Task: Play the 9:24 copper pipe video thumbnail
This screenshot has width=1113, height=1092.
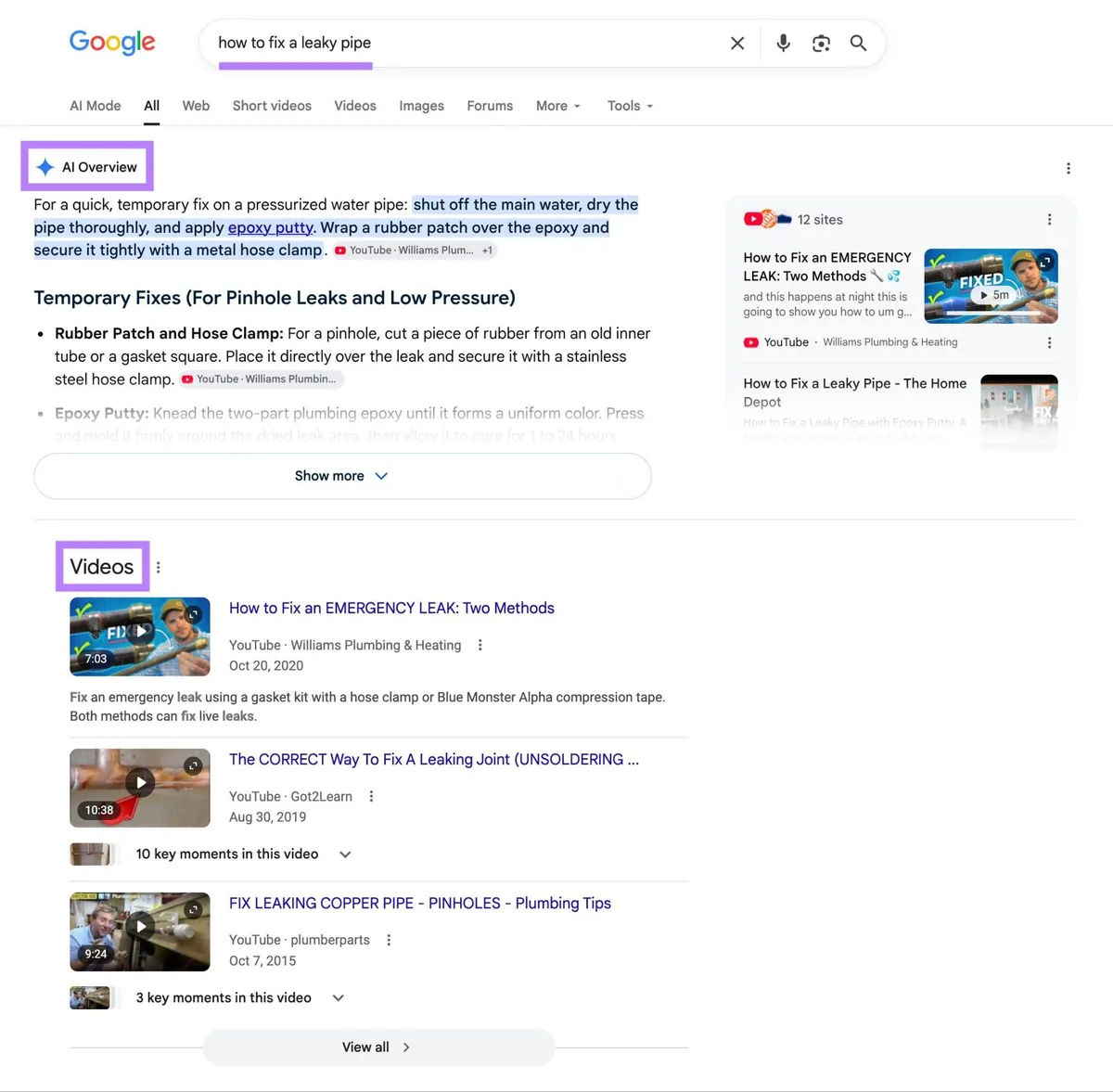Action: (140, 931)
